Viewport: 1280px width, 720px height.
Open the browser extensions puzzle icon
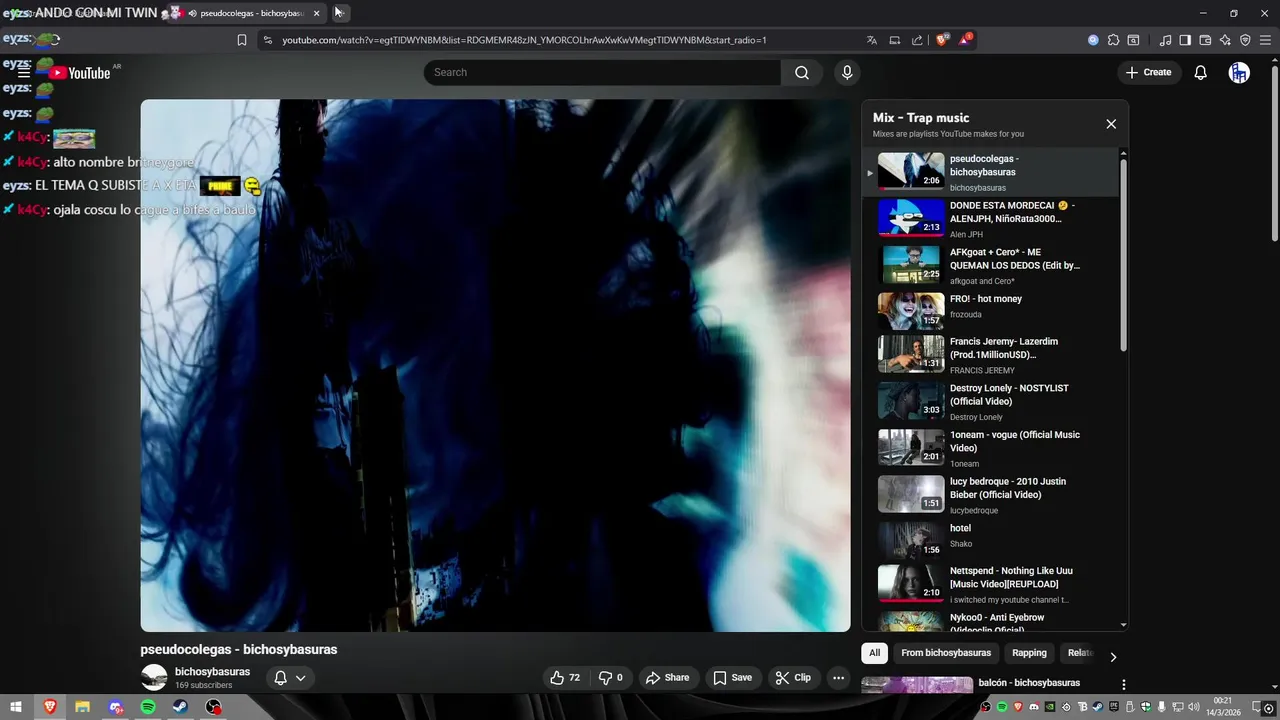click(x=1113, y=40)
